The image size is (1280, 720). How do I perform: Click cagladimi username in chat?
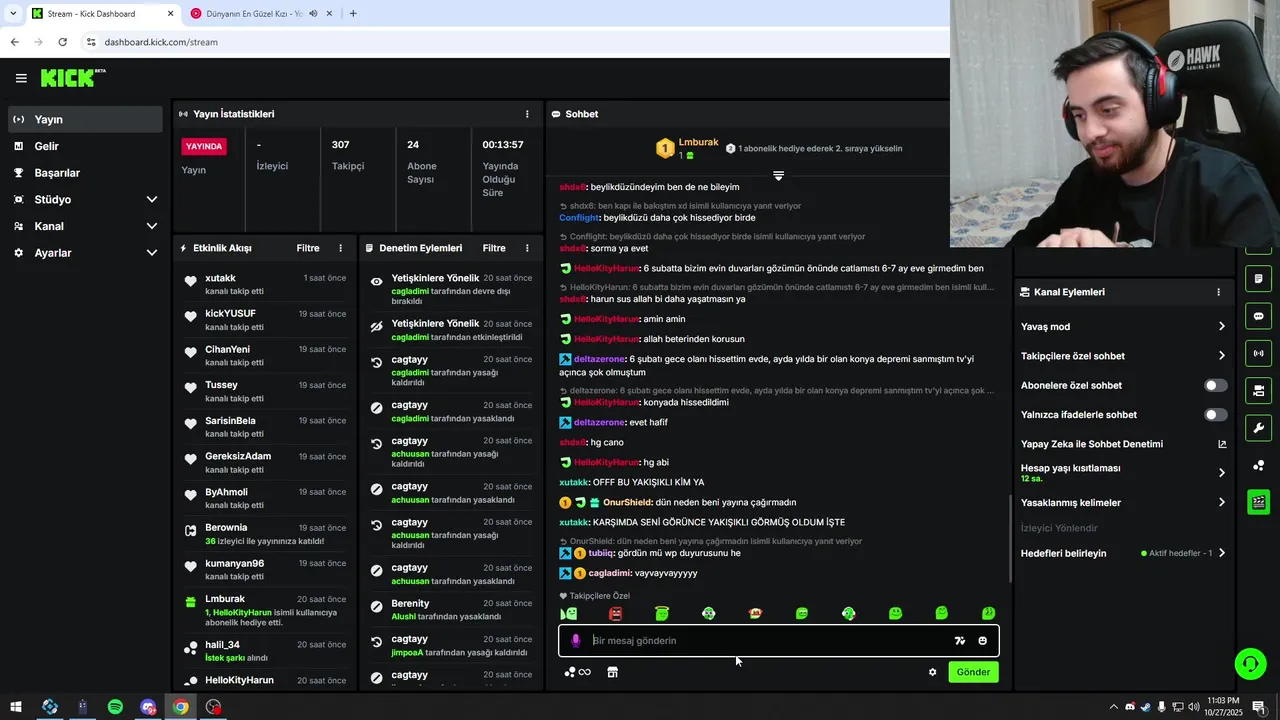pos(609,573)
